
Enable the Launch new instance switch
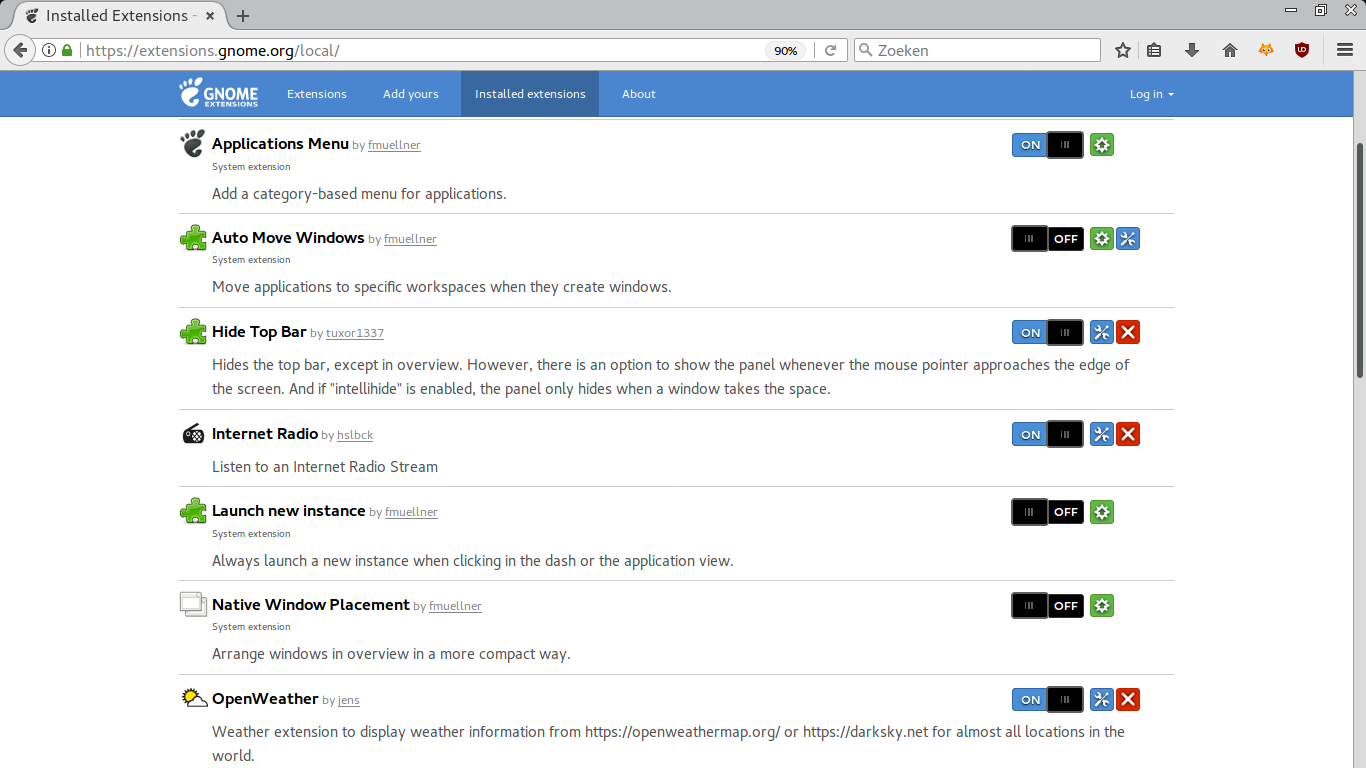point(1047,512)
